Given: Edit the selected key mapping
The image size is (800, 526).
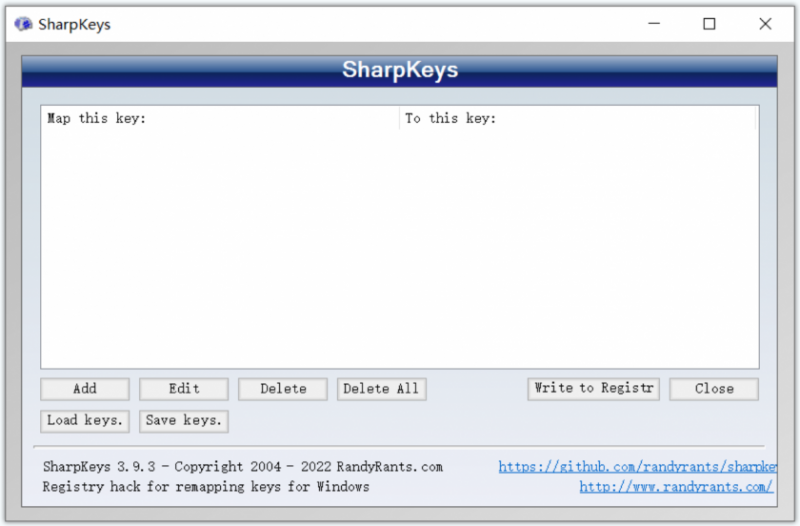Looking at the screenshot, I should click(184, 389).
